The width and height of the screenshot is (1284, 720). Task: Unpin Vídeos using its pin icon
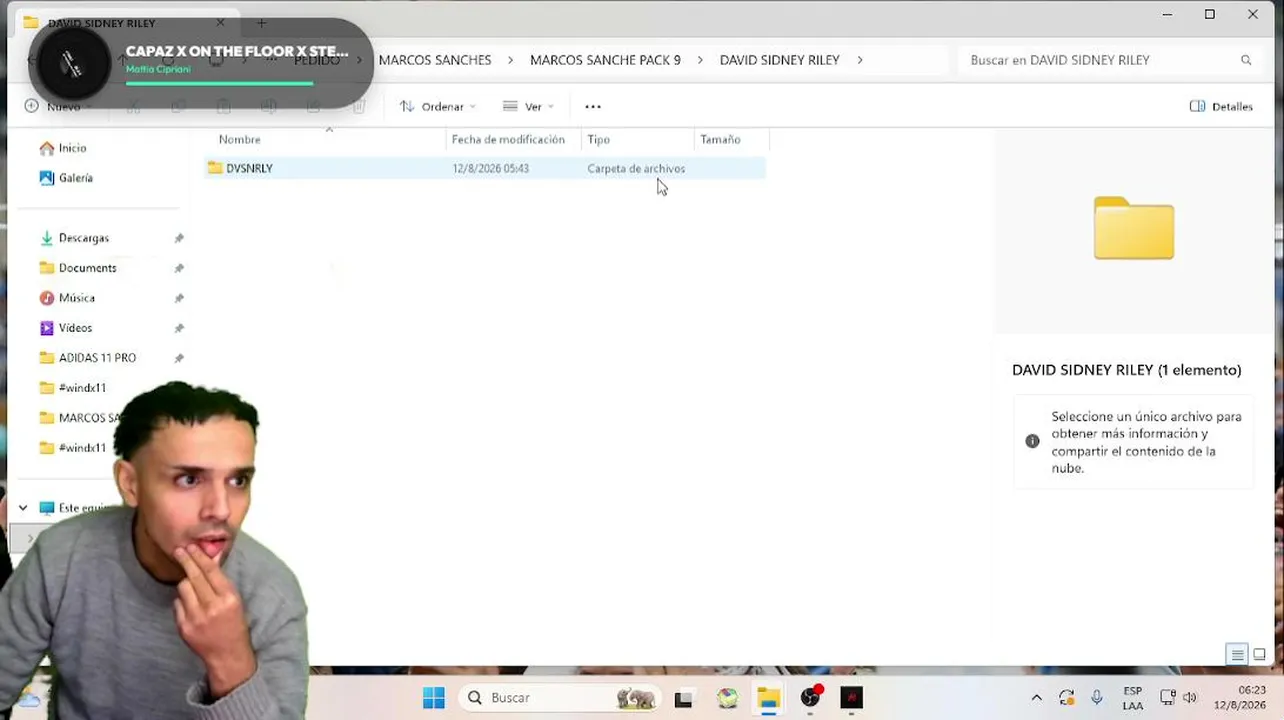[x=179, y=328]
